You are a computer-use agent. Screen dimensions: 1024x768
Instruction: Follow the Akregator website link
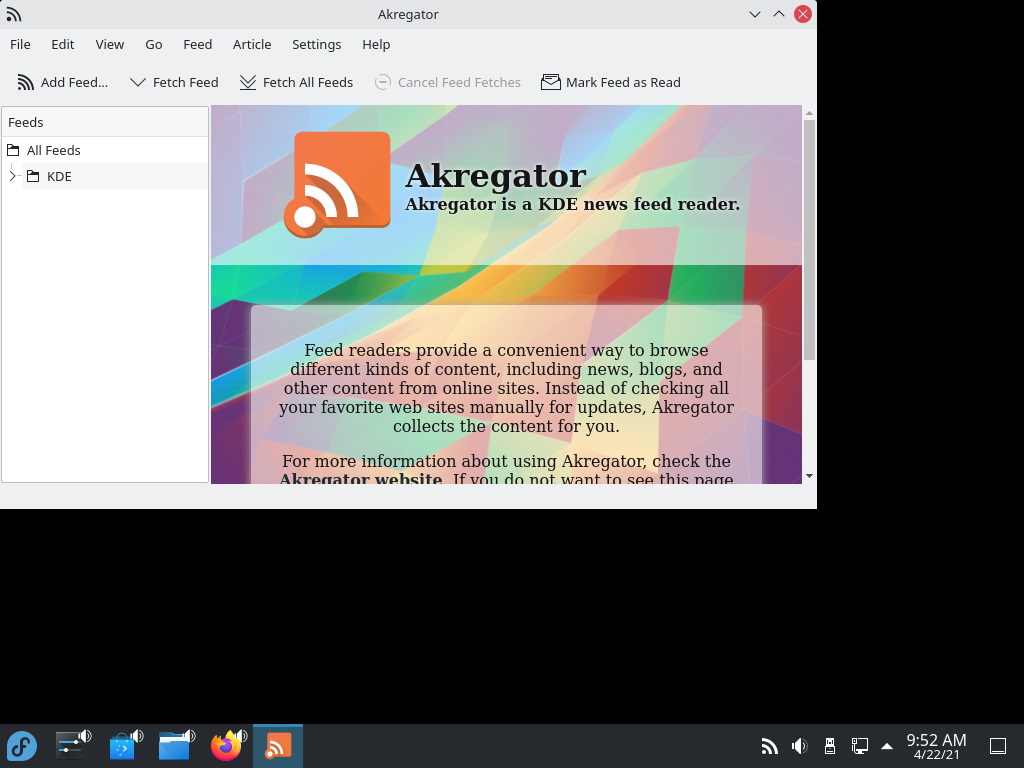point(361,479)
